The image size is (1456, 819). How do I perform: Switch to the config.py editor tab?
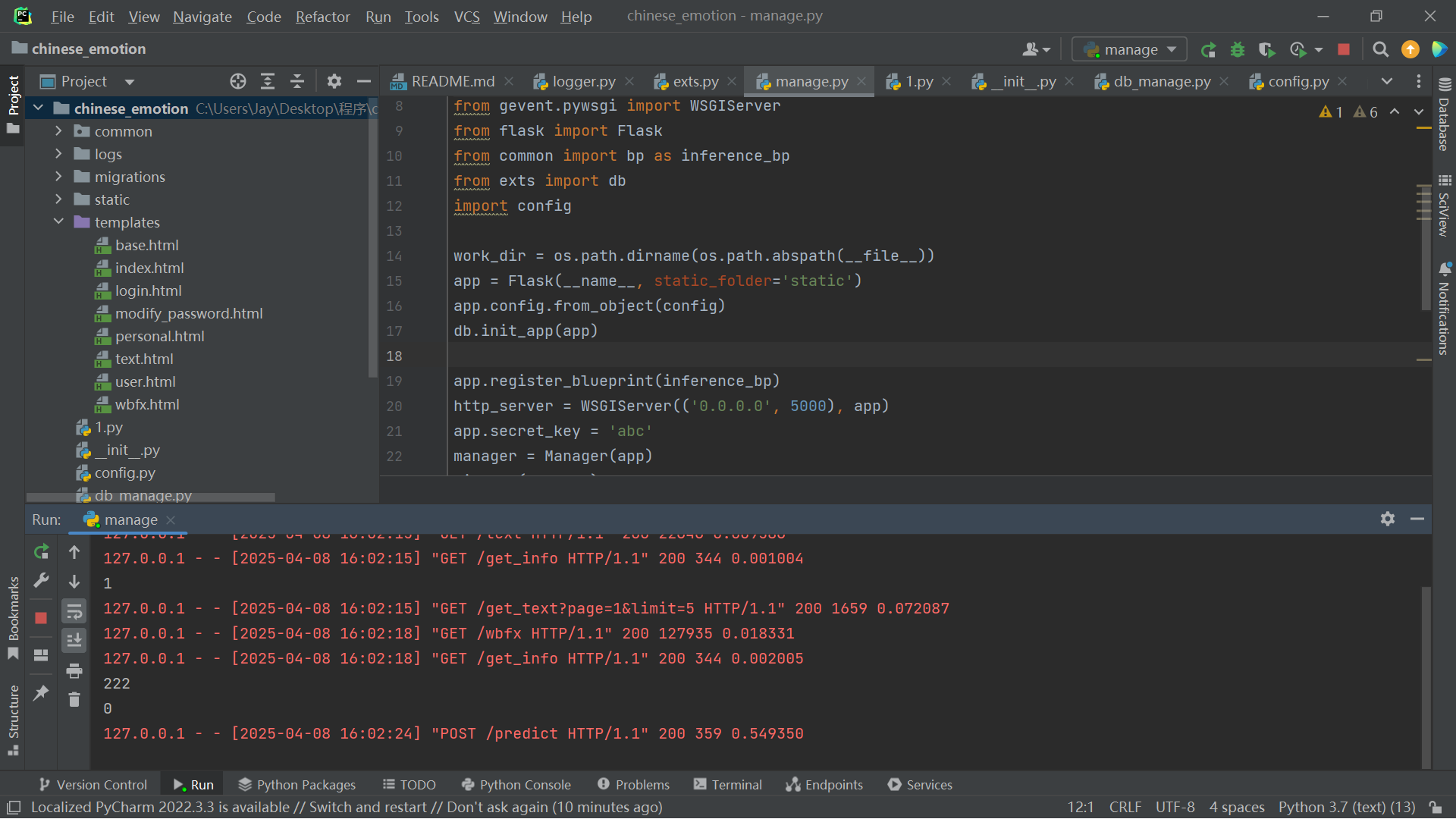click(x=1298, y=81)
